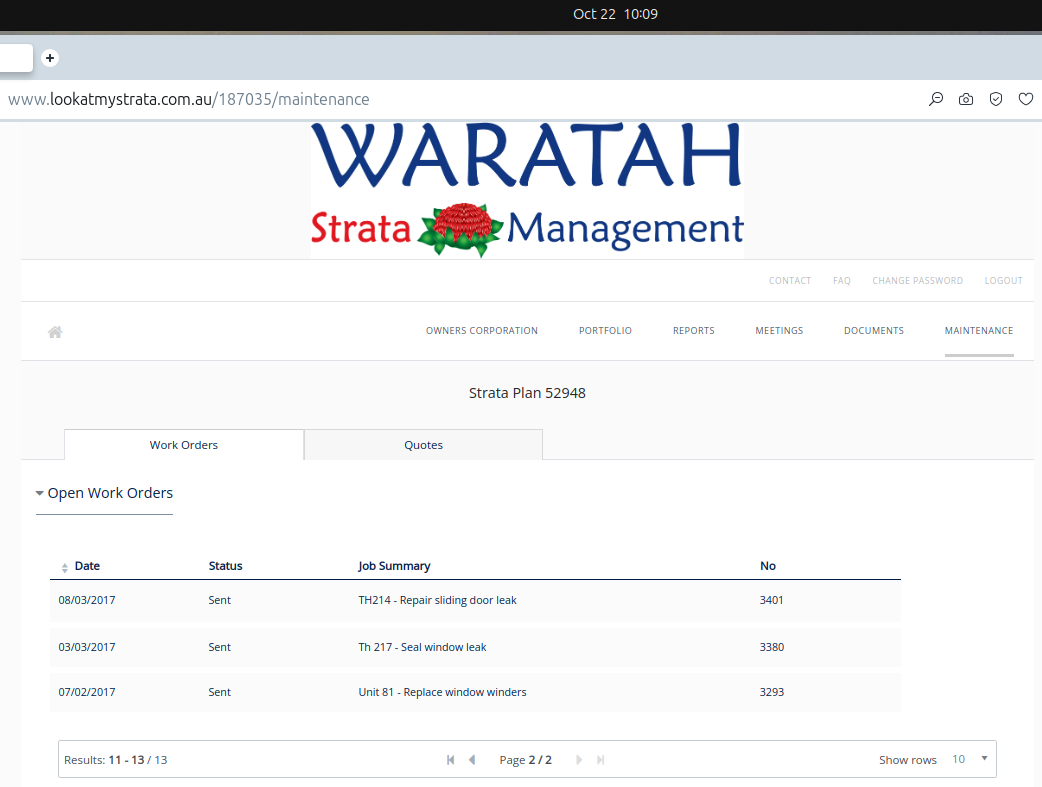Open the FAQ link

[x=842, y=281]
